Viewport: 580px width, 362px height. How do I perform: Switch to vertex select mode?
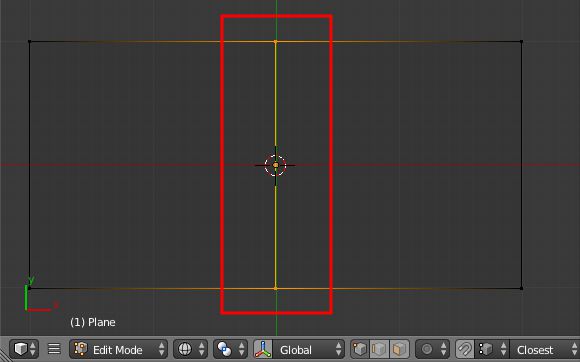coord(360,349)
